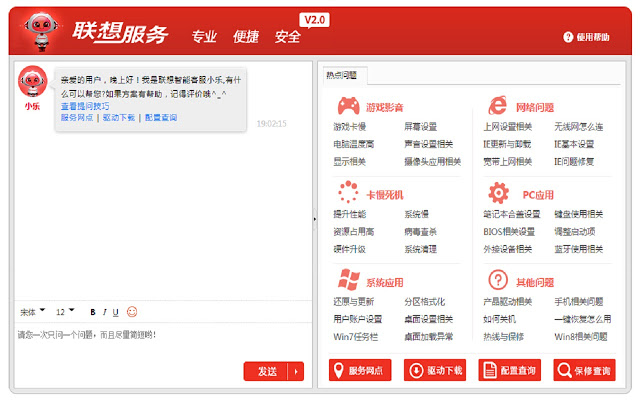Select the 分区格式化 topic
640x400 pixels.
pos(424,302)
